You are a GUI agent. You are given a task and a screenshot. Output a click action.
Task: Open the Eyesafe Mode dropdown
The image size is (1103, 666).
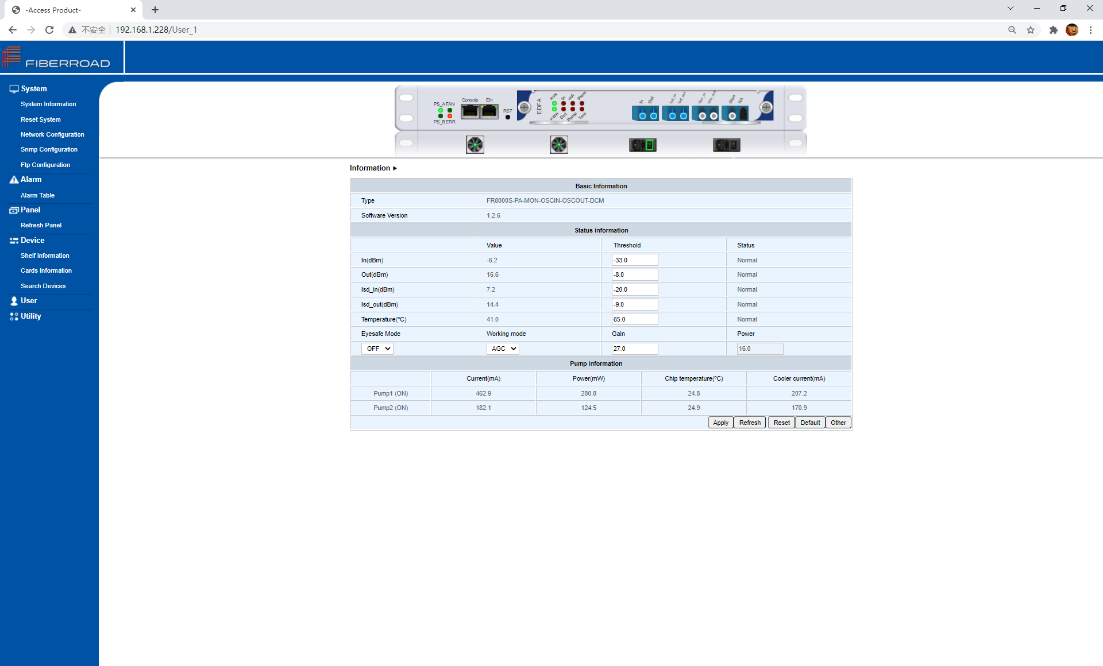point(377,349)
